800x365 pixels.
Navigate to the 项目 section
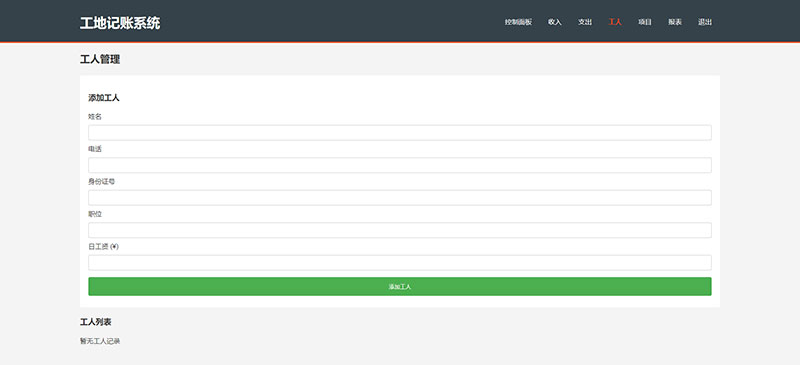click(645, 22)
